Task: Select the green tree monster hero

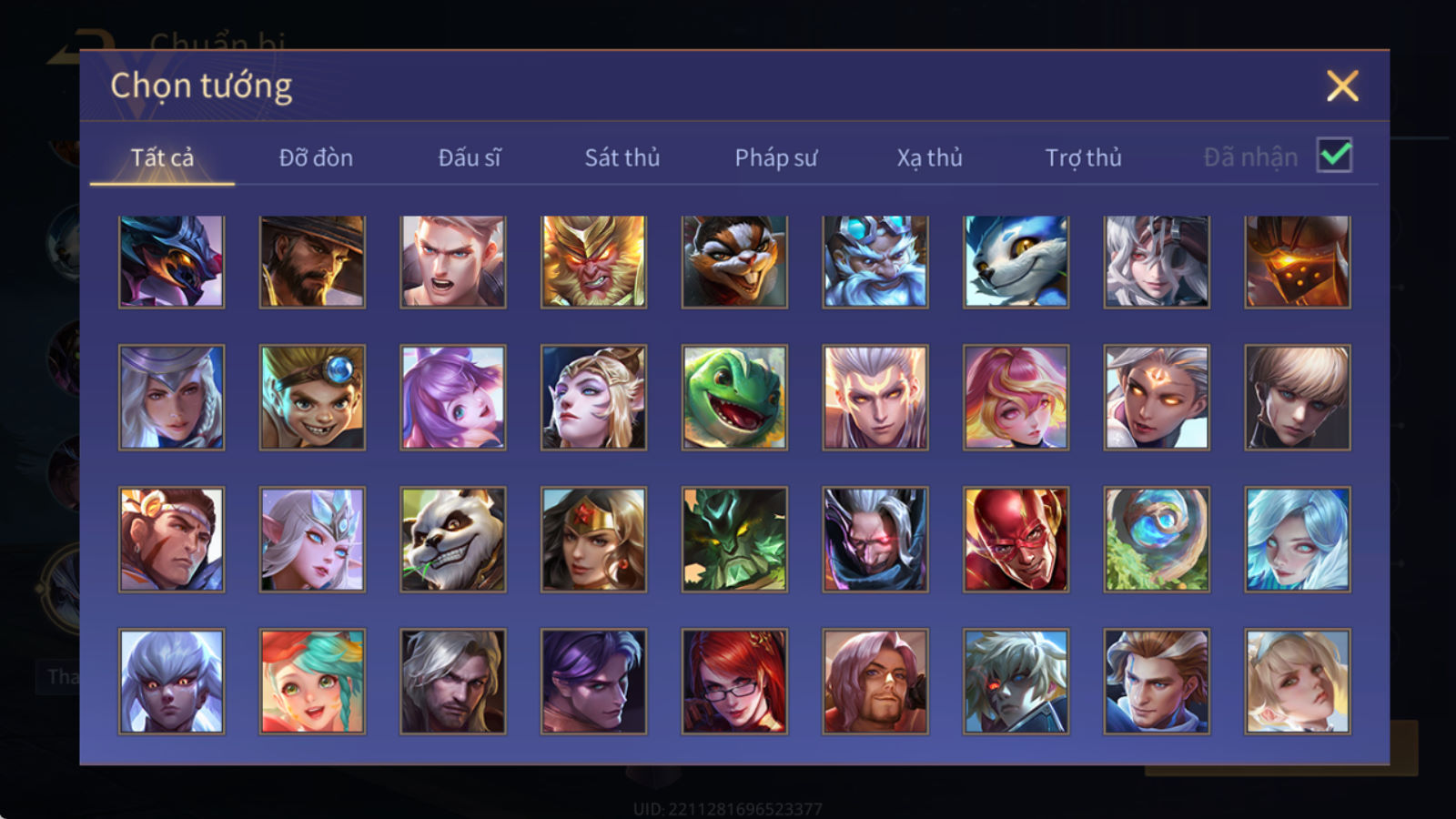Action: pyautogui.click(x=734, y=540)
